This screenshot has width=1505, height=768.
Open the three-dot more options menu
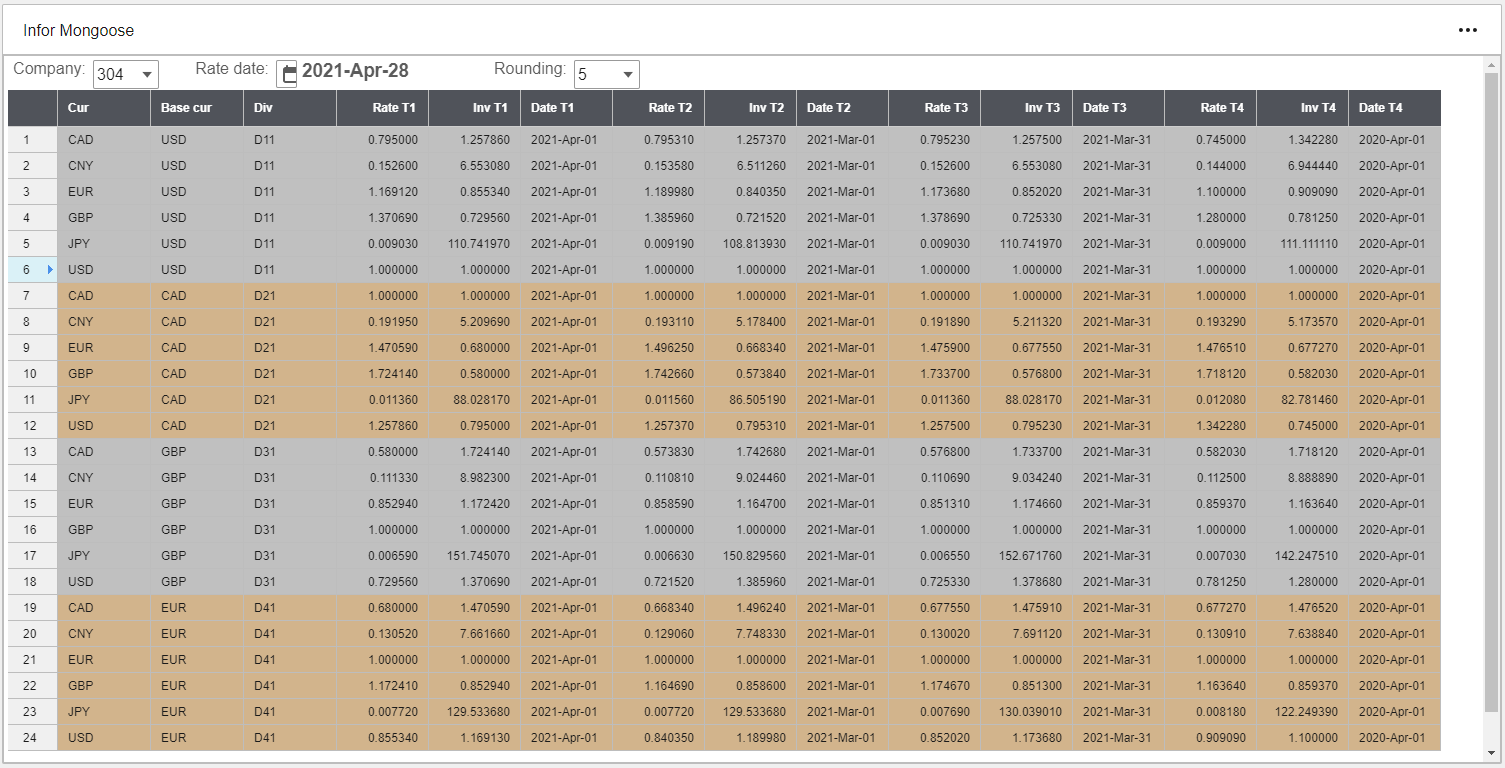[1467, 30]
